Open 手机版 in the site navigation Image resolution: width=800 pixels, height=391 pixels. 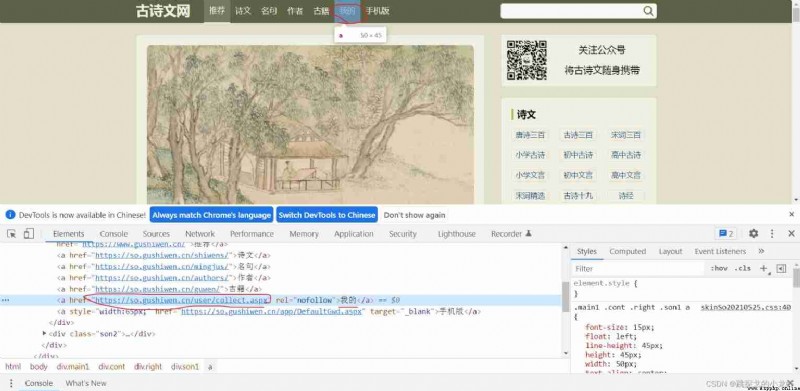377,11
